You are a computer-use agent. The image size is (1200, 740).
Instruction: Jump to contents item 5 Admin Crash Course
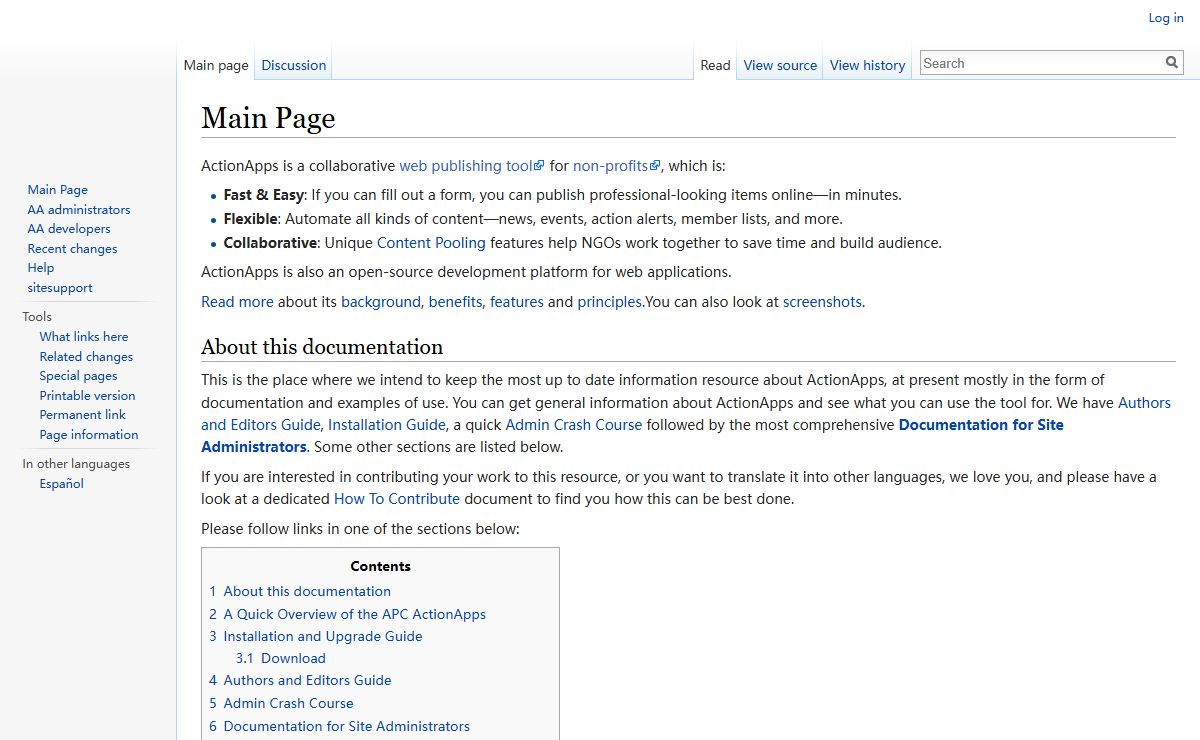(x=281, y=704)
